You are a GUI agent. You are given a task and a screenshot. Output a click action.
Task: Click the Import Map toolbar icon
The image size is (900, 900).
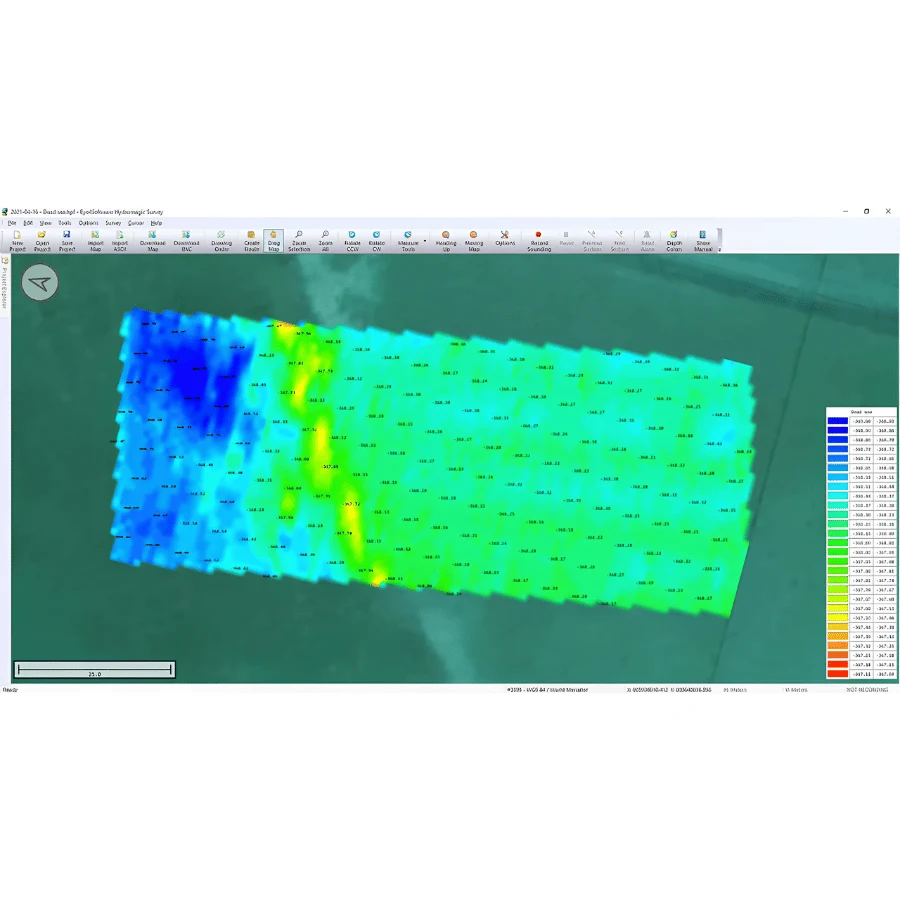point(95,241)
